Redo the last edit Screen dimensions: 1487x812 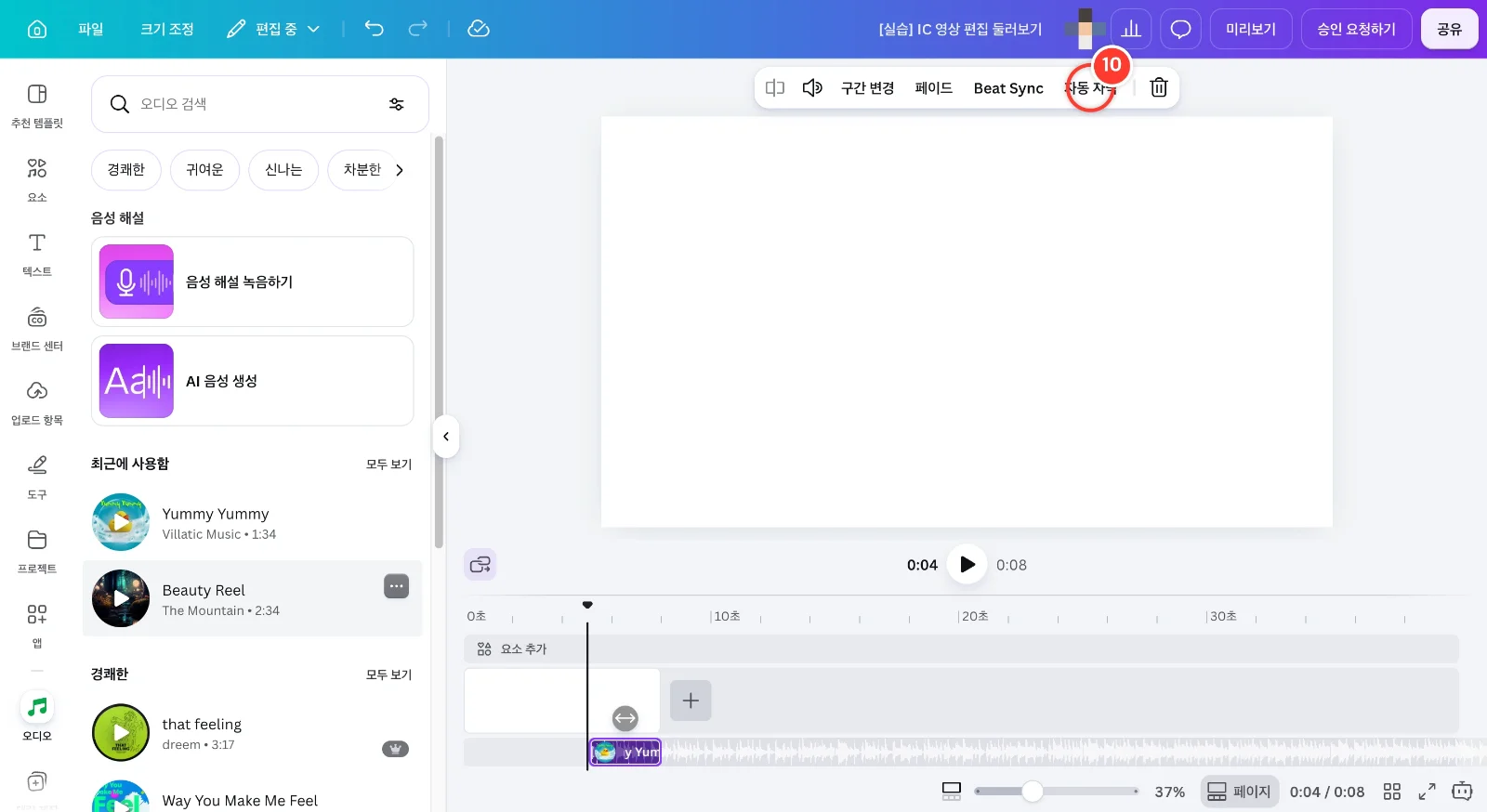418,29
